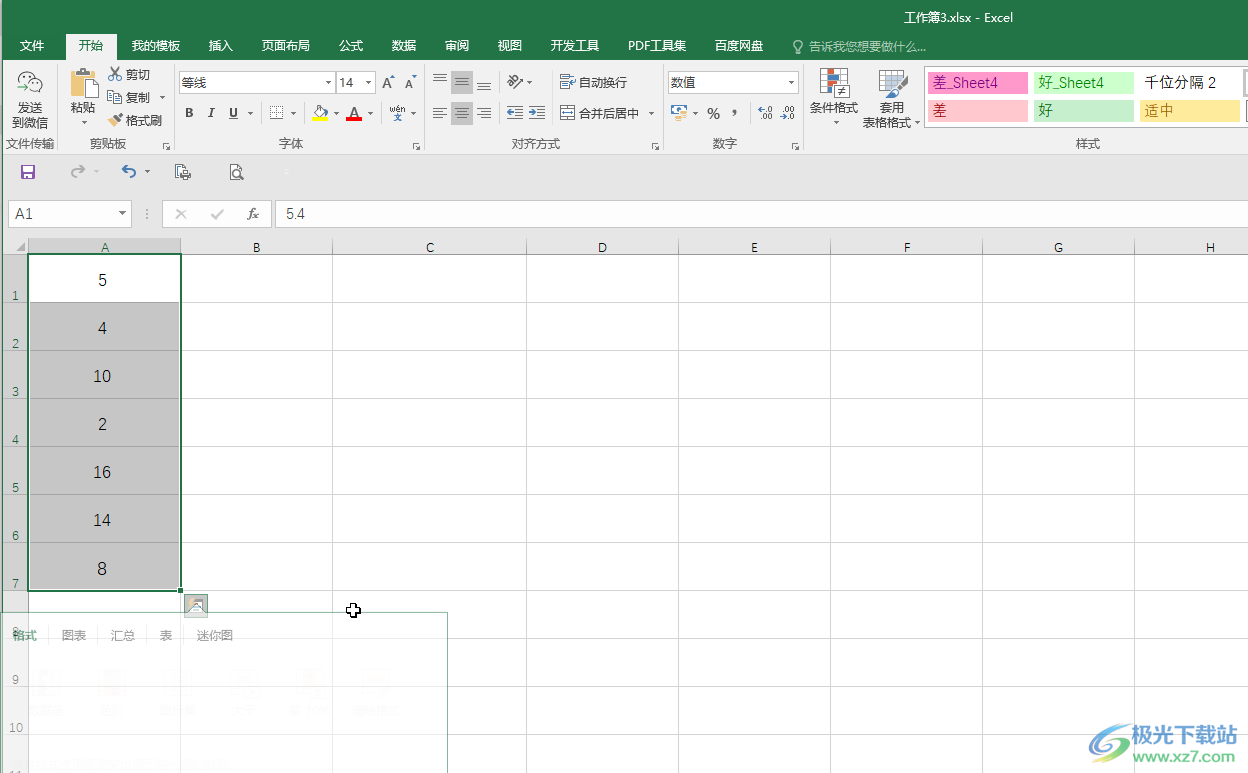Switch to the Data tab 数据
Image resolution: width=1248 pixels, height=773 pixels.
[x=404, y=46]
